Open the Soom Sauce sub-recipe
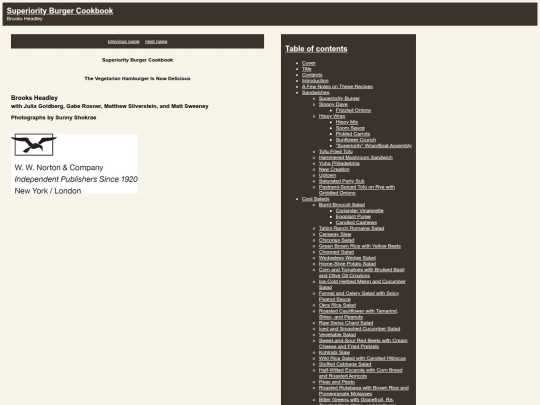540x405 pixels. pos(350,128)
